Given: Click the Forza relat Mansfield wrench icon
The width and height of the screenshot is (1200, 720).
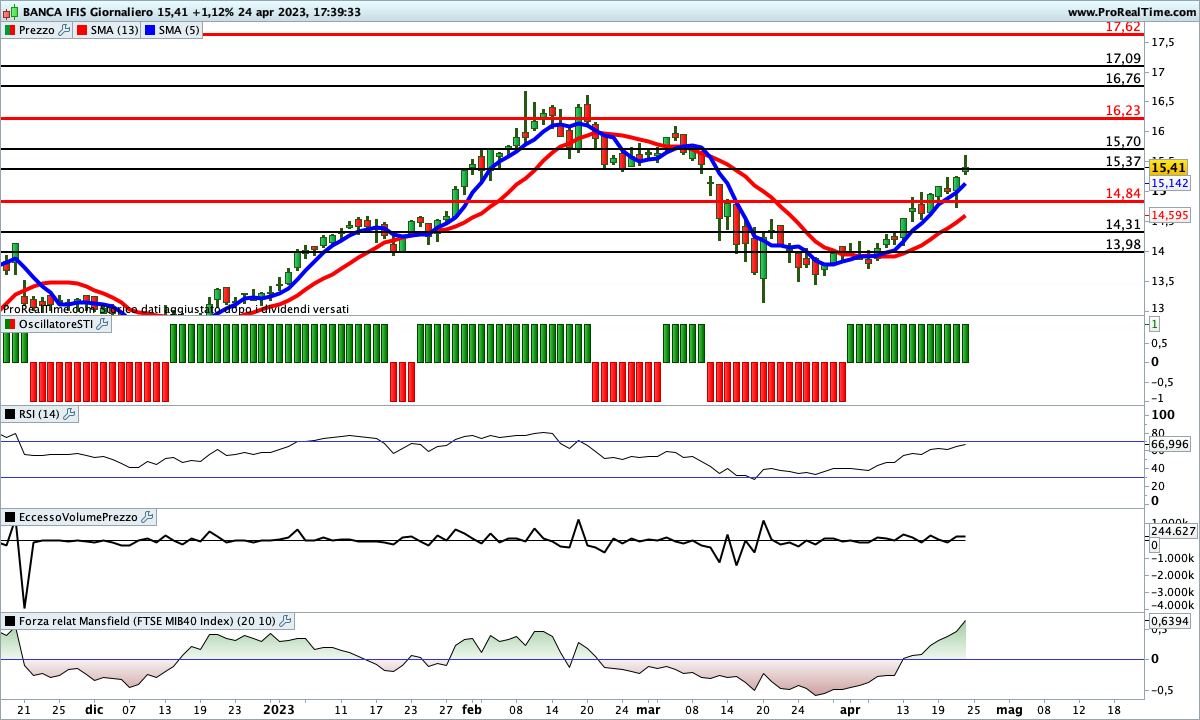Looking at the screenshot, I should 285,621.
